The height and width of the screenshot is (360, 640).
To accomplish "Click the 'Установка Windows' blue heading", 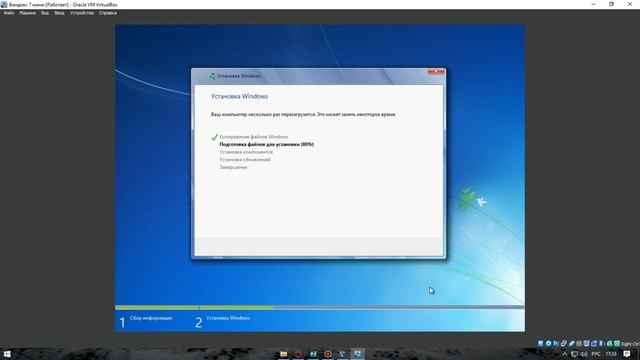I will pyautogui.click(x=239, y=96).
